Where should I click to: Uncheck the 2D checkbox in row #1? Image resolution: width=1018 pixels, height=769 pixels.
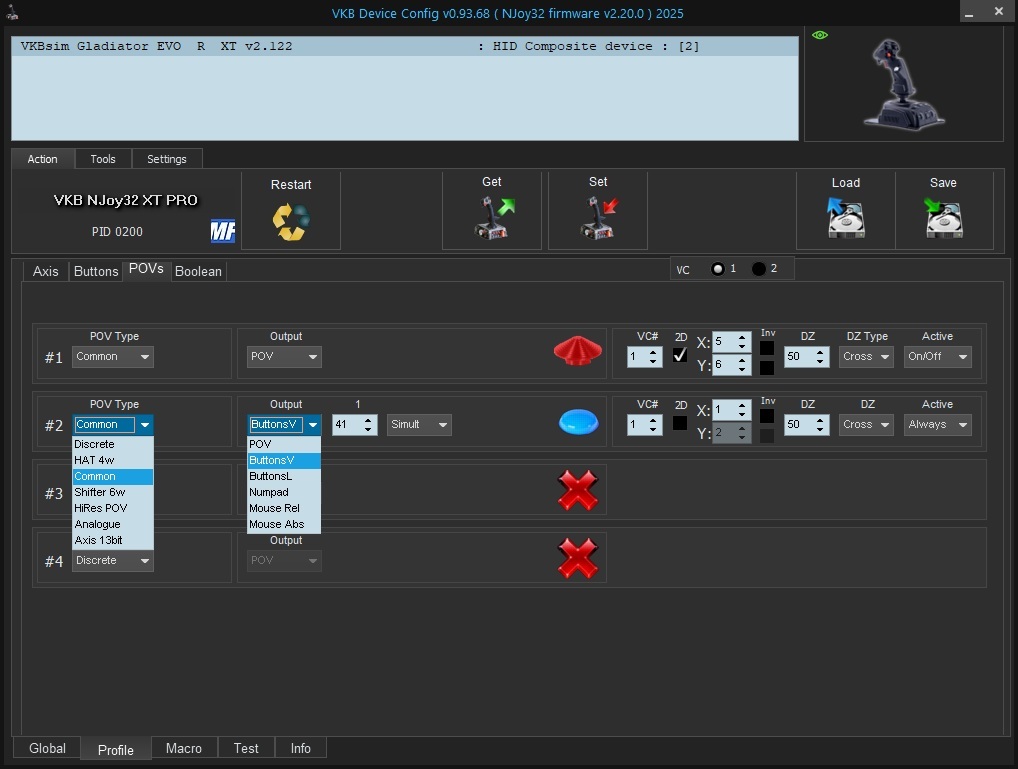[x=680, y=355]
